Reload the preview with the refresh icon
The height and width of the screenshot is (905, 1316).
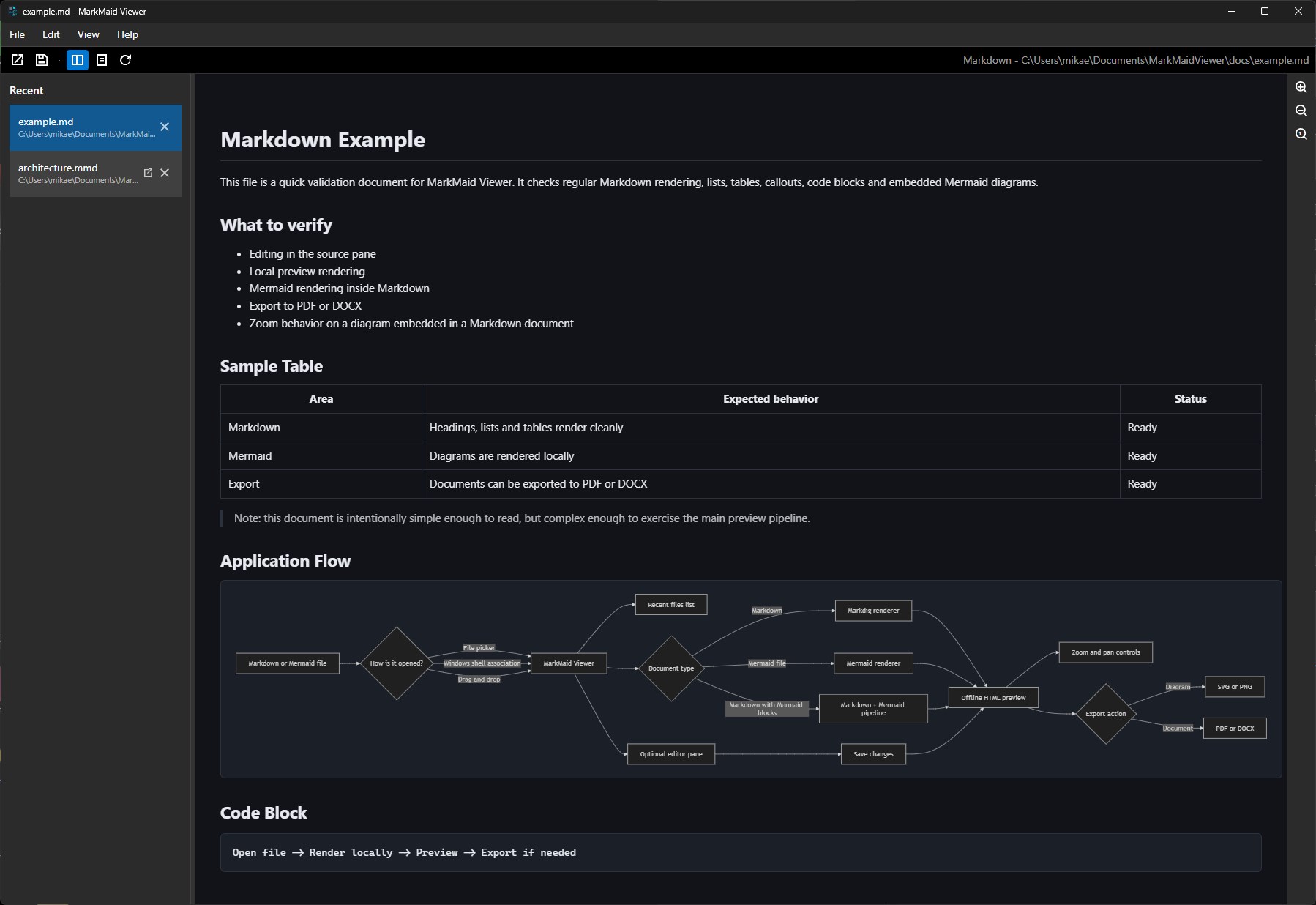coord(126,60)
